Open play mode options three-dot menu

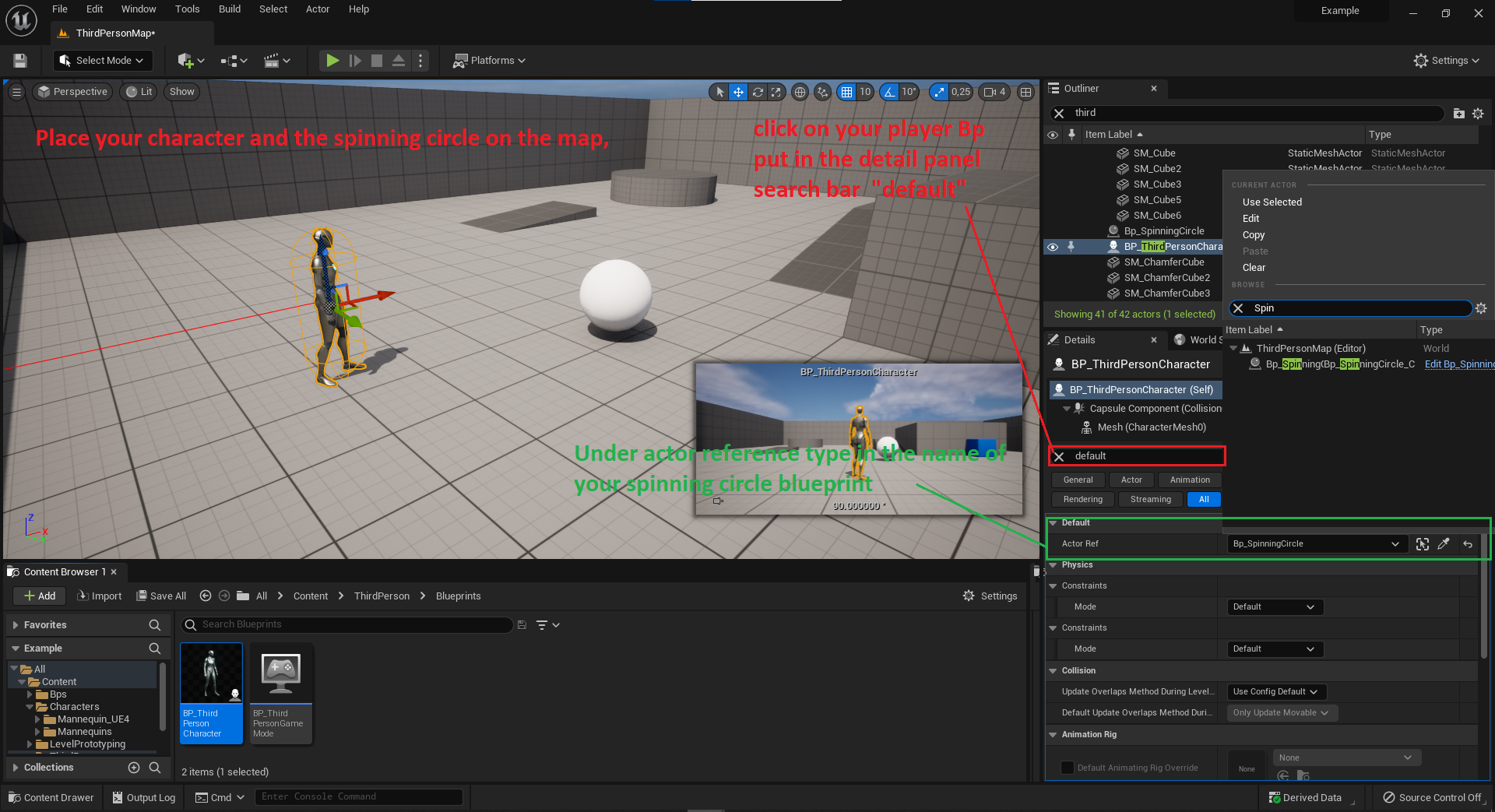[420, 61]
